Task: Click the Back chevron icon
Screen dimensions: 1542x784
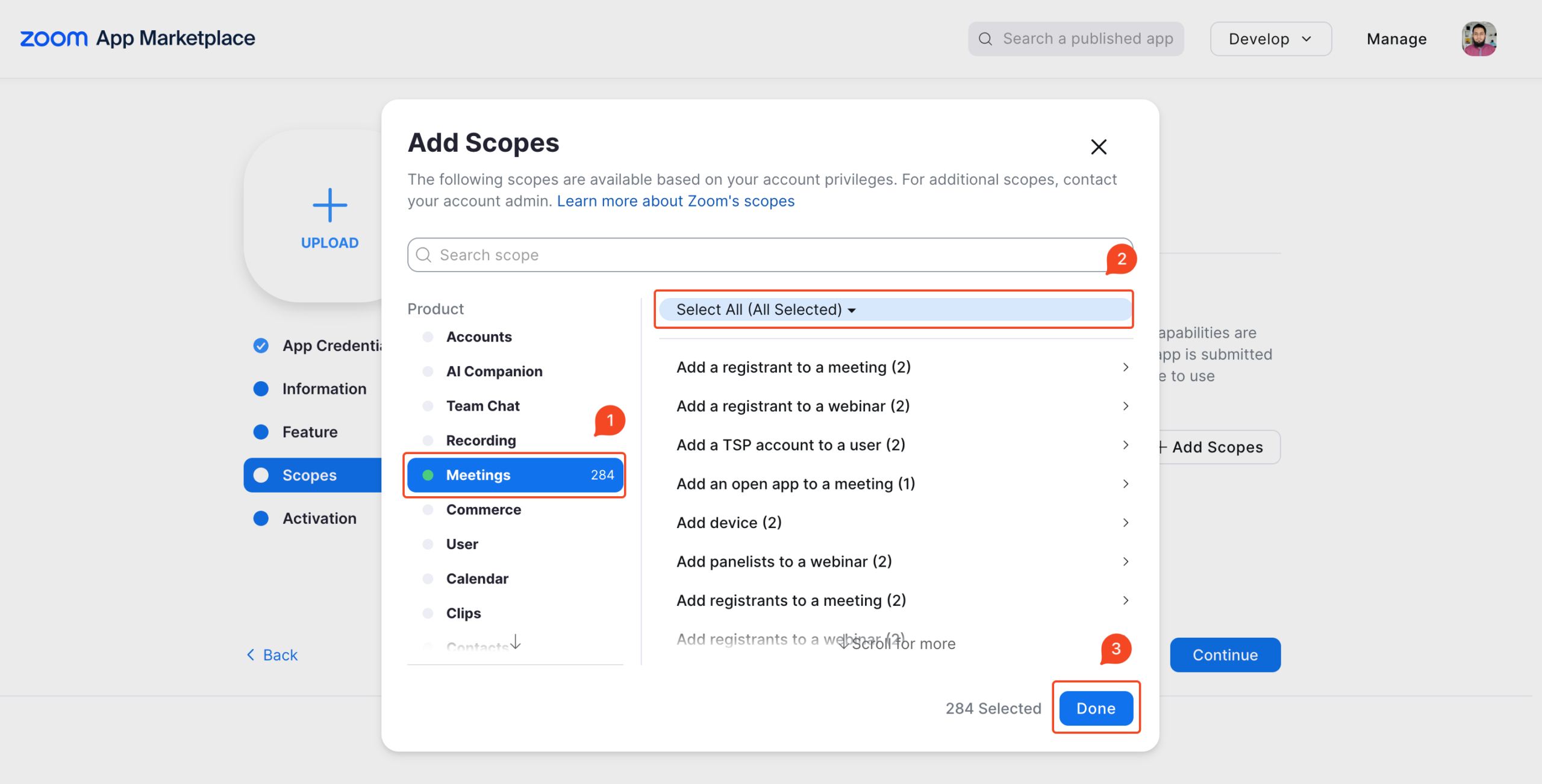Action: pos(251,655)
